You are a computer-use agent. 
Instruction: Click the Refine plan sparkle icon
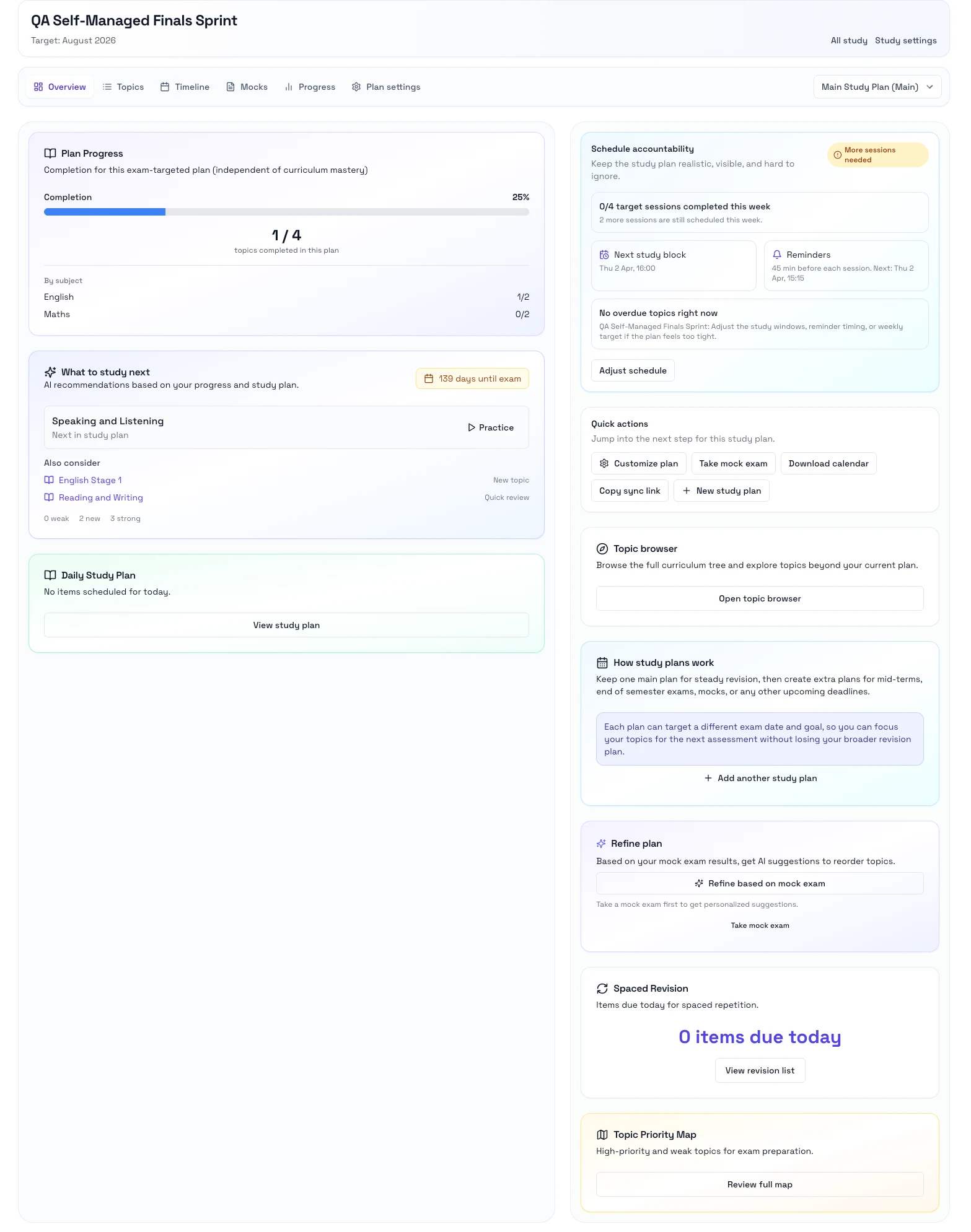click(x=601, y=844)
